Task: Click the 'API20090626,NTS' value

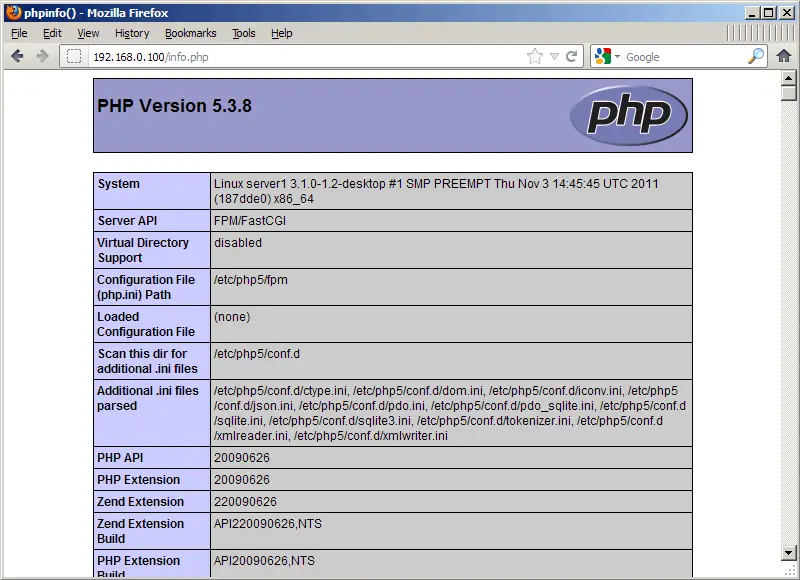Action: (x=264, y=561)
